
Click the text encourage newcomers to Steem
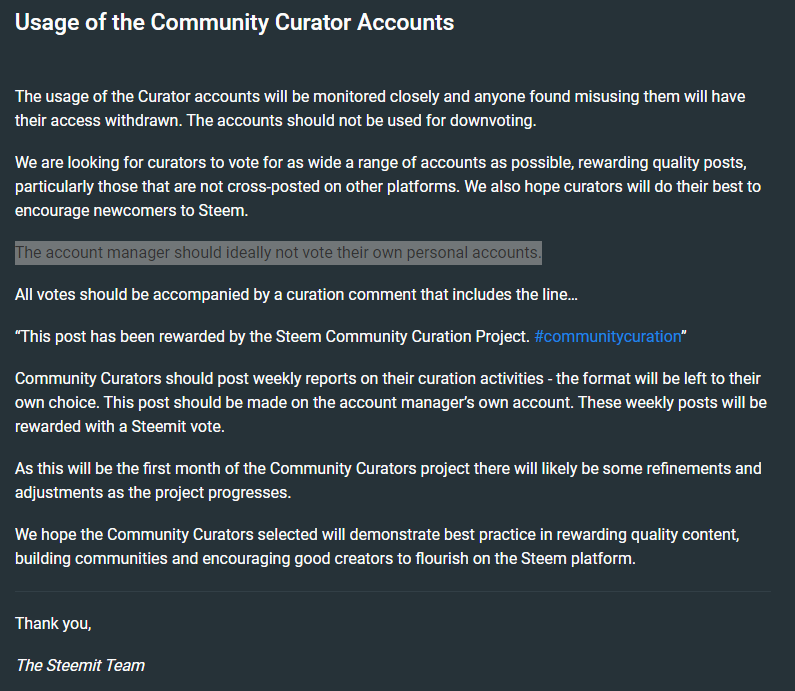(132, 210)
